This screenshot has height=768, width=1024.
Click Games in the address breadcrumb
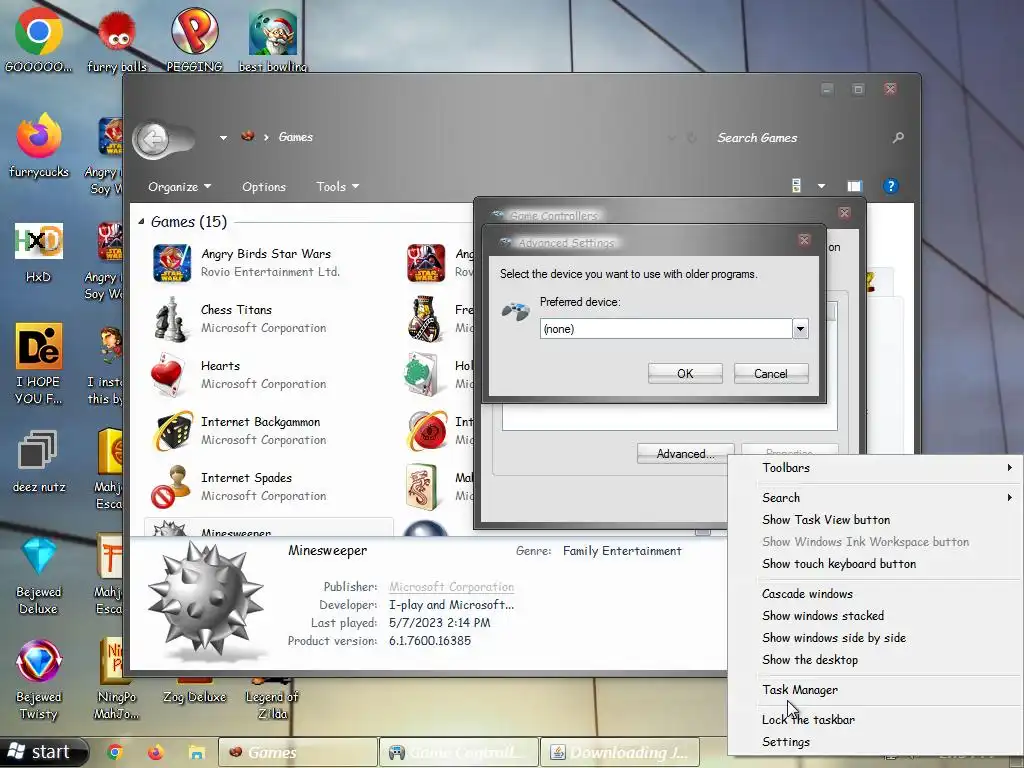(296, 137)
